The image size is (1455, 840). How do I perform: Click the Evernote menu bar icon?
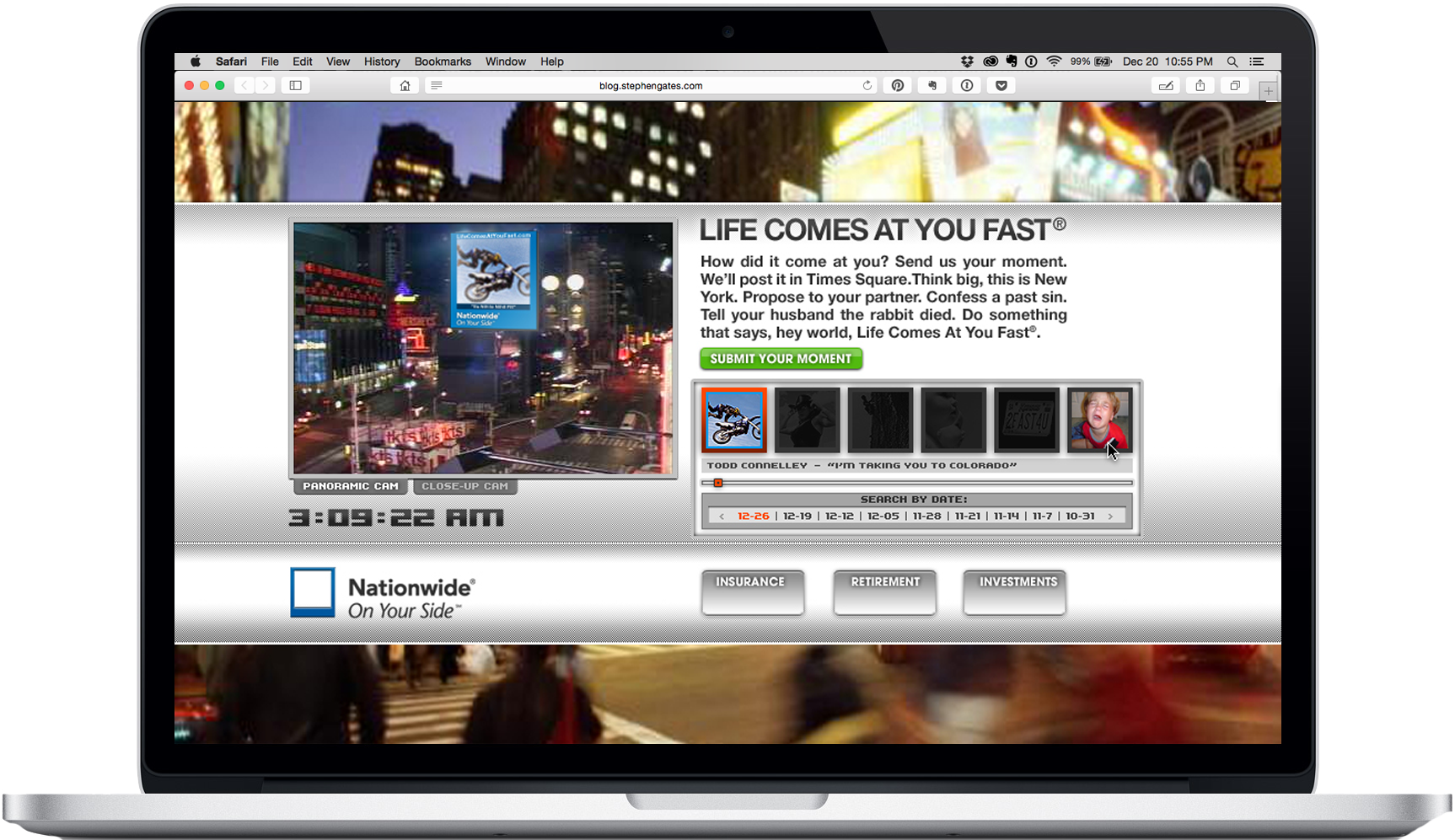tap(1011, 62)
